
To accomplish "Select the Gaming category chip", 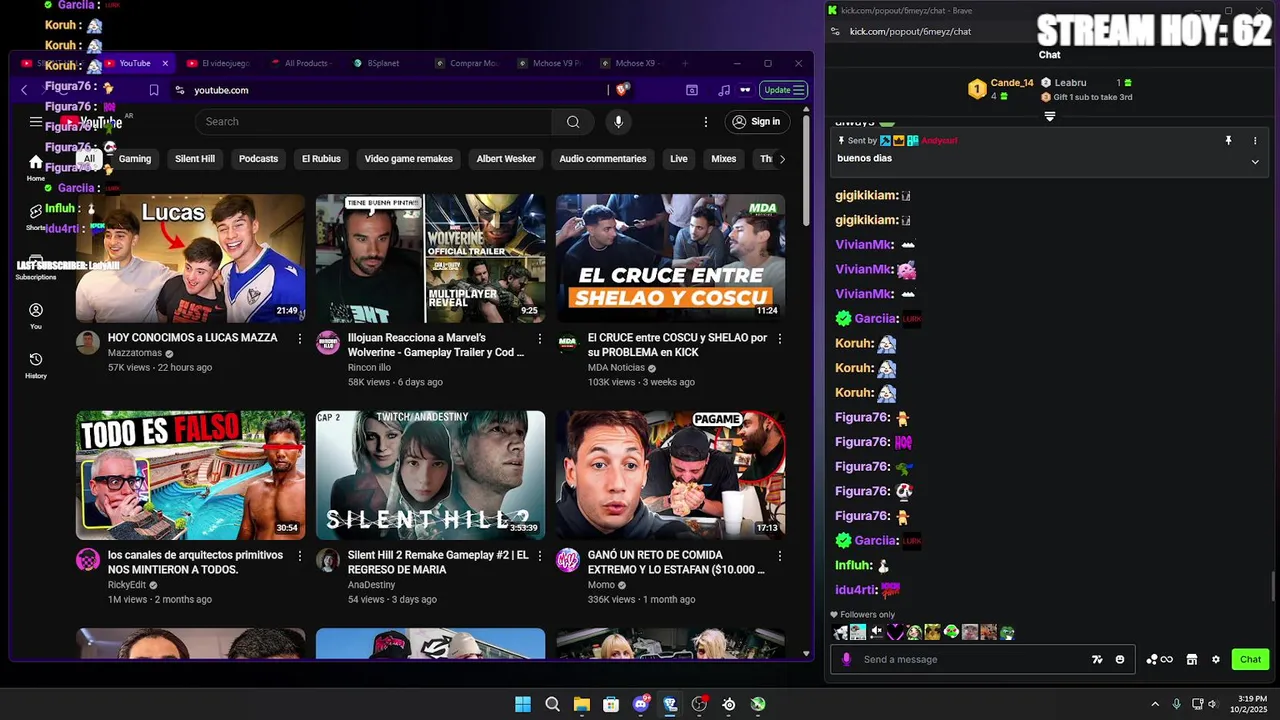I will coord(135,159).
